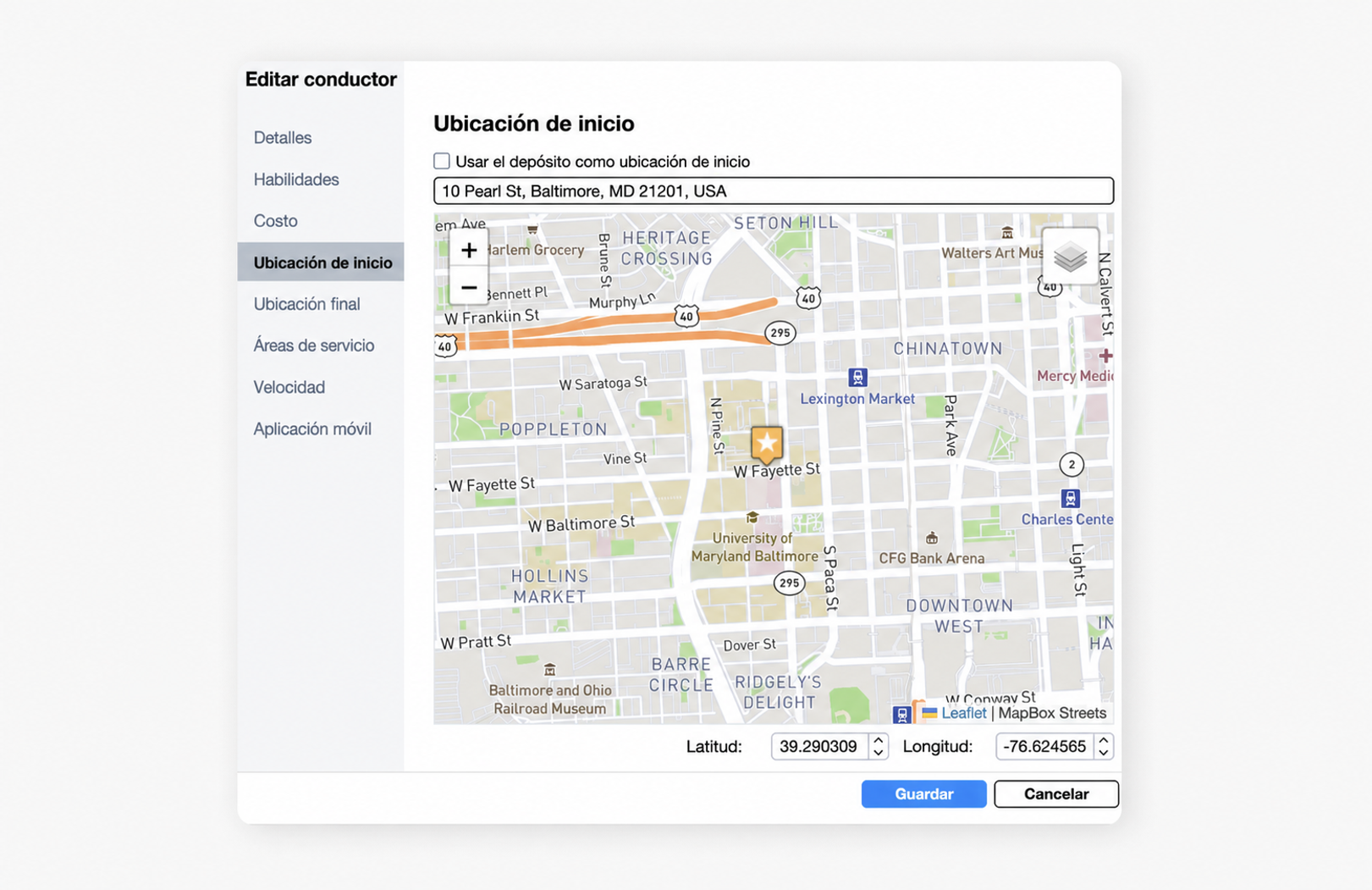Click the start address input field
Viewport: 1372px width, 890px height.
[774, 191]
